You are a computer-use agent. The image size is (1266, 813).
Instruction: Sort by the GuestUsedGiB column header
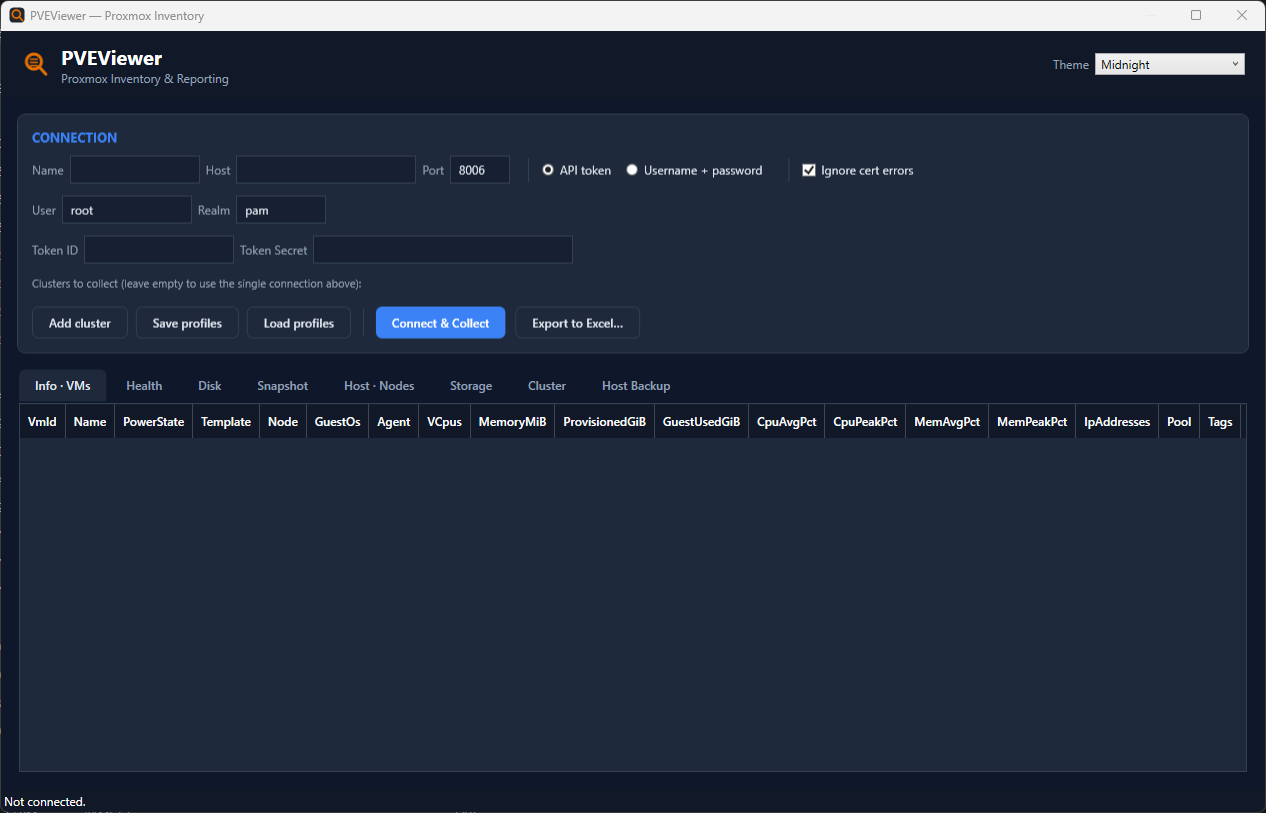702,422
